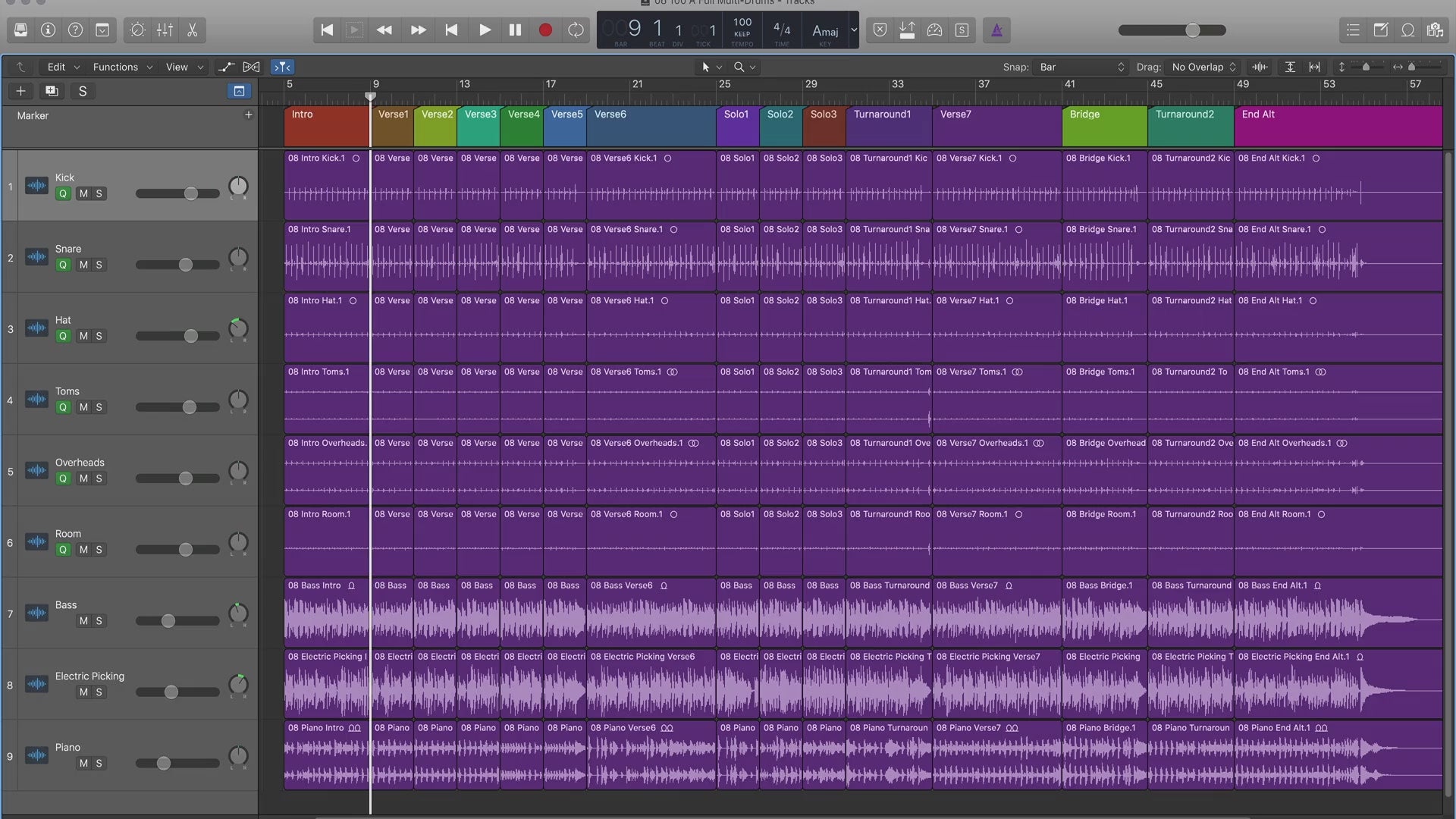Toggle the highlighted Catch Playhead button
Viewport: 1456px width, 819px height.
(x=282, y=67)
